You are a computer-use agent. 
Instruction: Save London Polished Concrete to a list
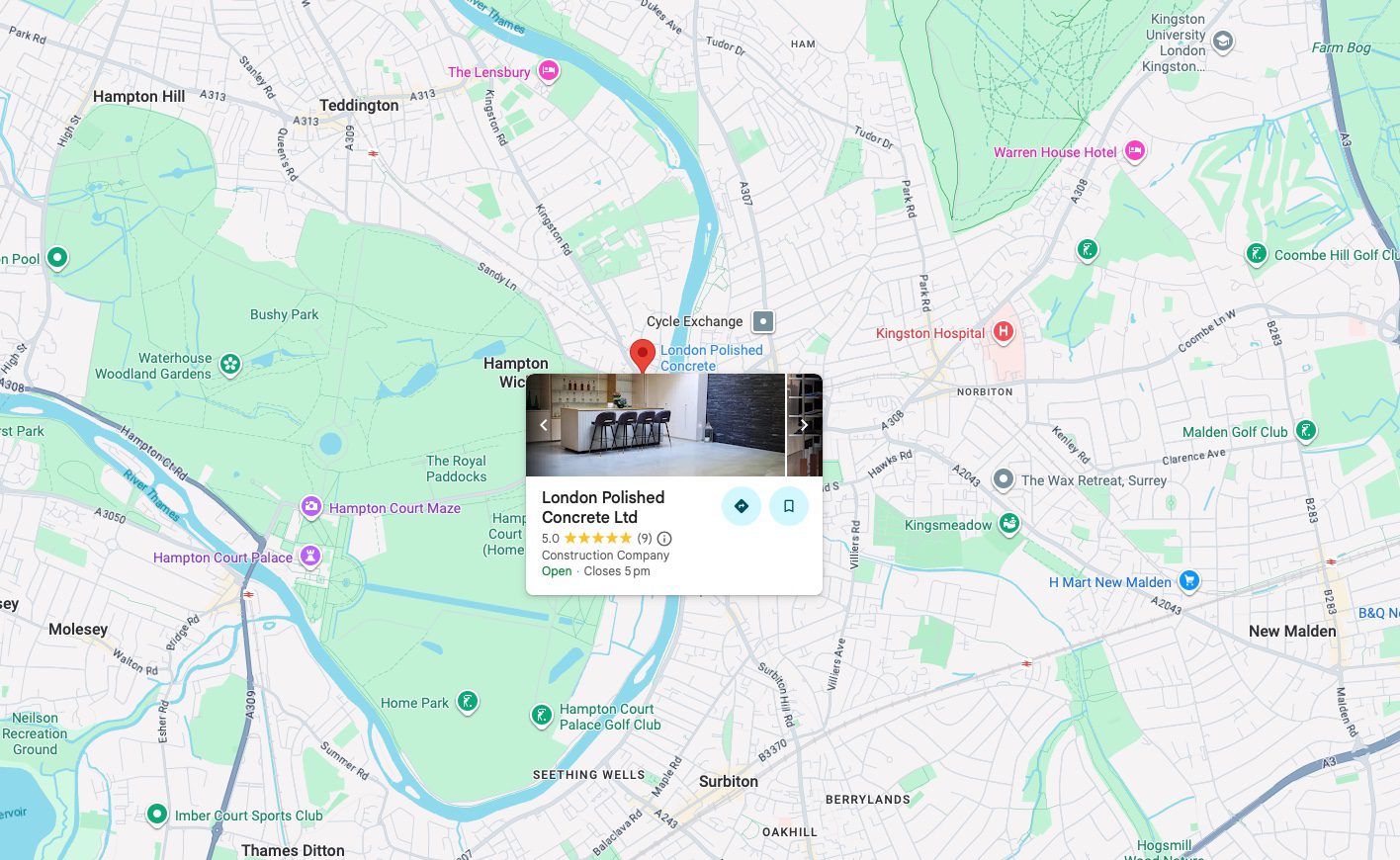click(789, 505)
